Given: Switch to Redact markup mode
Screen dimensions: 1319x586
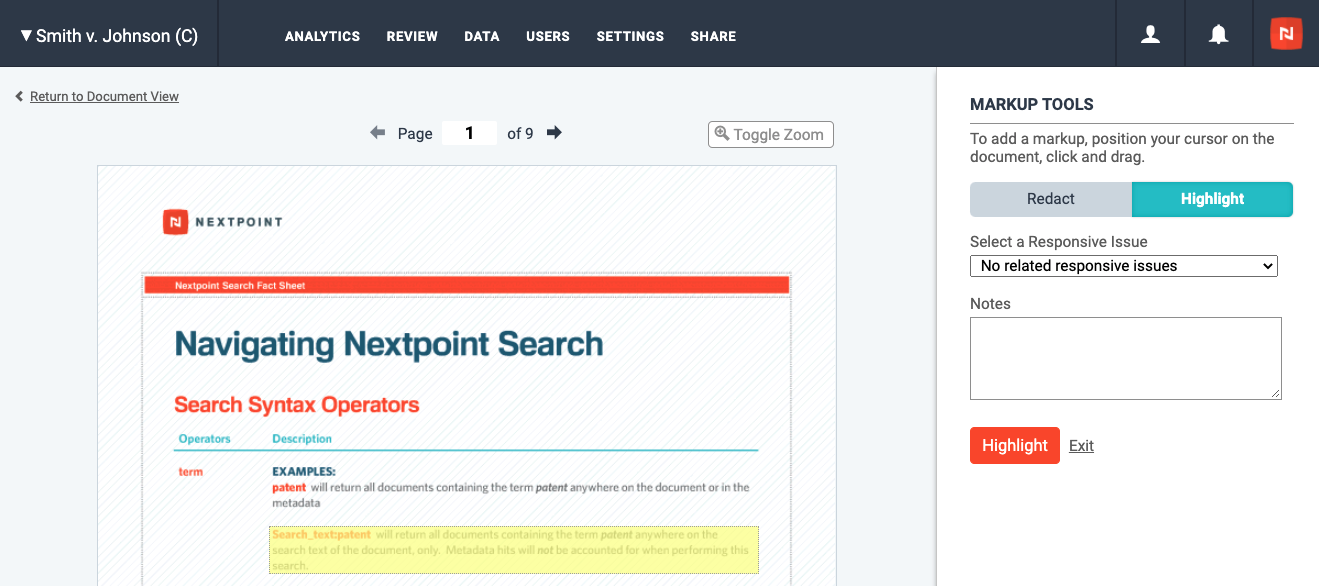Looking at the screenshot, I should (x=1051, y=199).
